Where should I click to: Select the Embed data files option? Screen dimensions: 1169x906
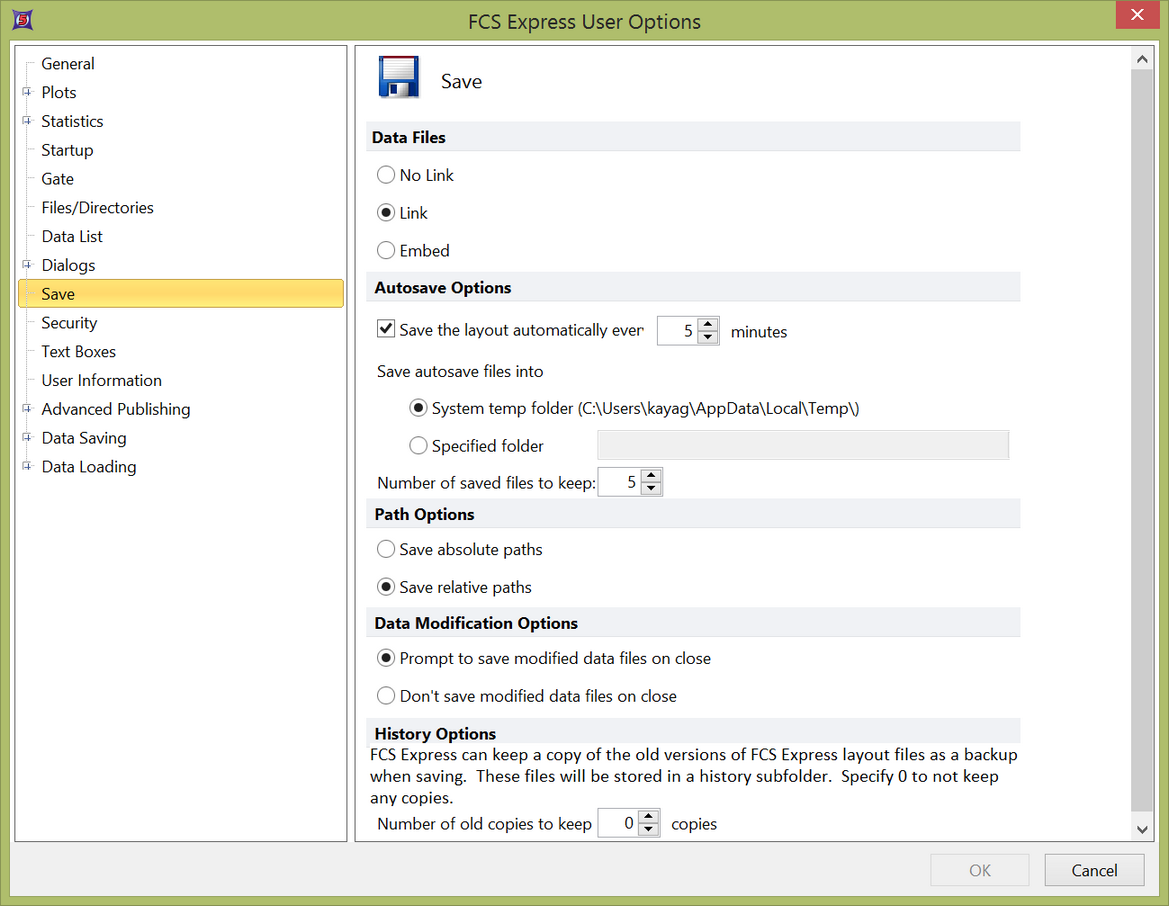pyautogui.click(x=386, y=251)
